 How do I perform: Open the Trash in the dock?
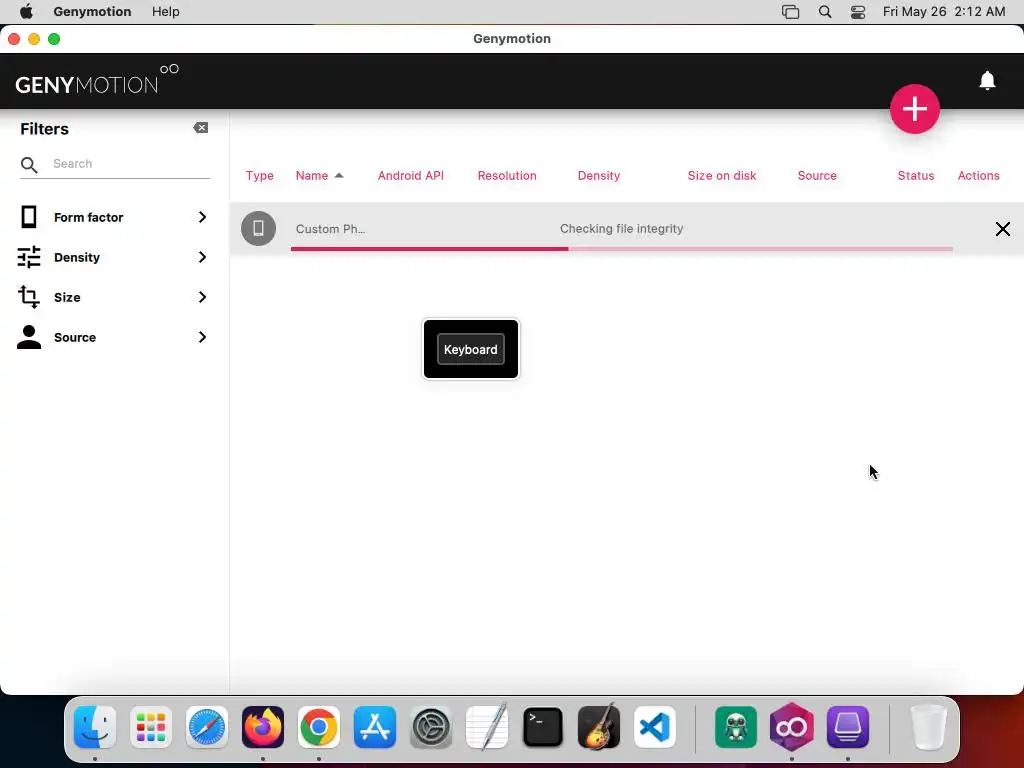[928, 727]
